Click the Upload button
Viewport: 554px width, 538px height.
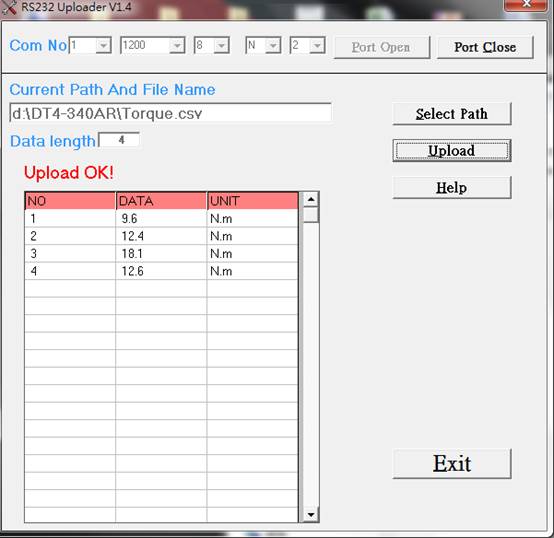coord(452,151)
